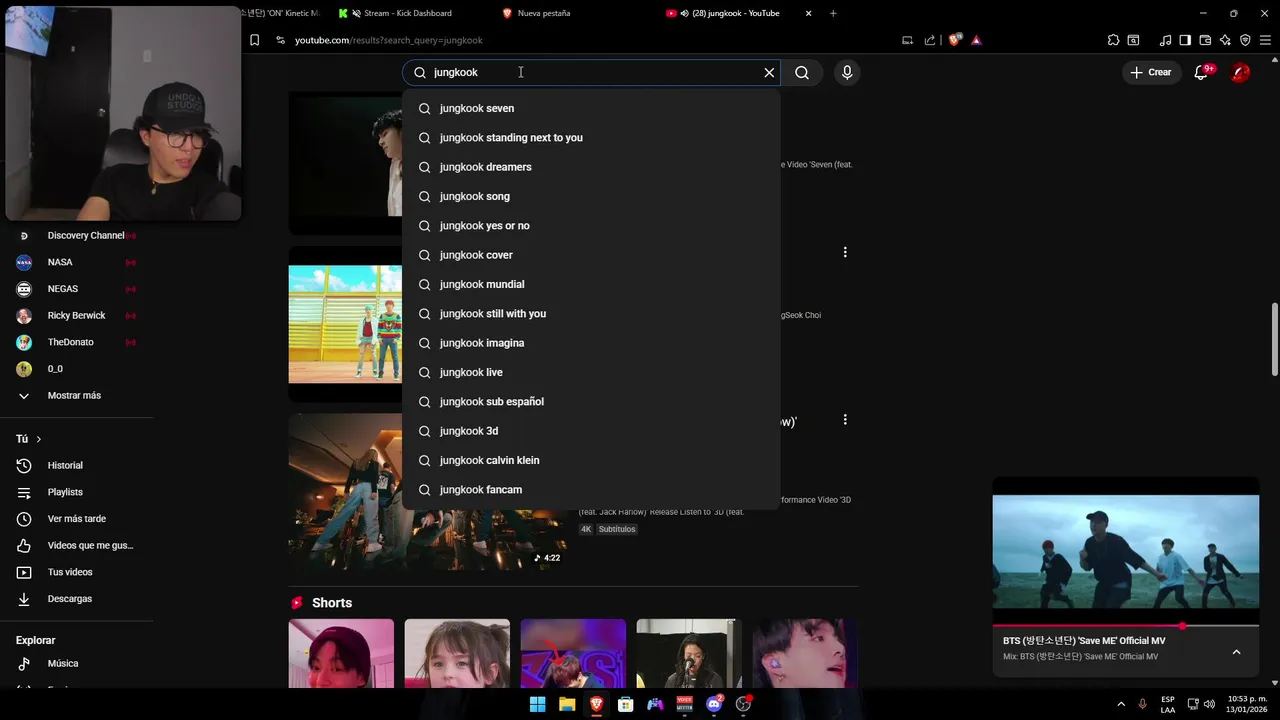Viewport: 1280px width, 720px height.
Task: Open Windows Start button
Action: (x=537, y=704)
